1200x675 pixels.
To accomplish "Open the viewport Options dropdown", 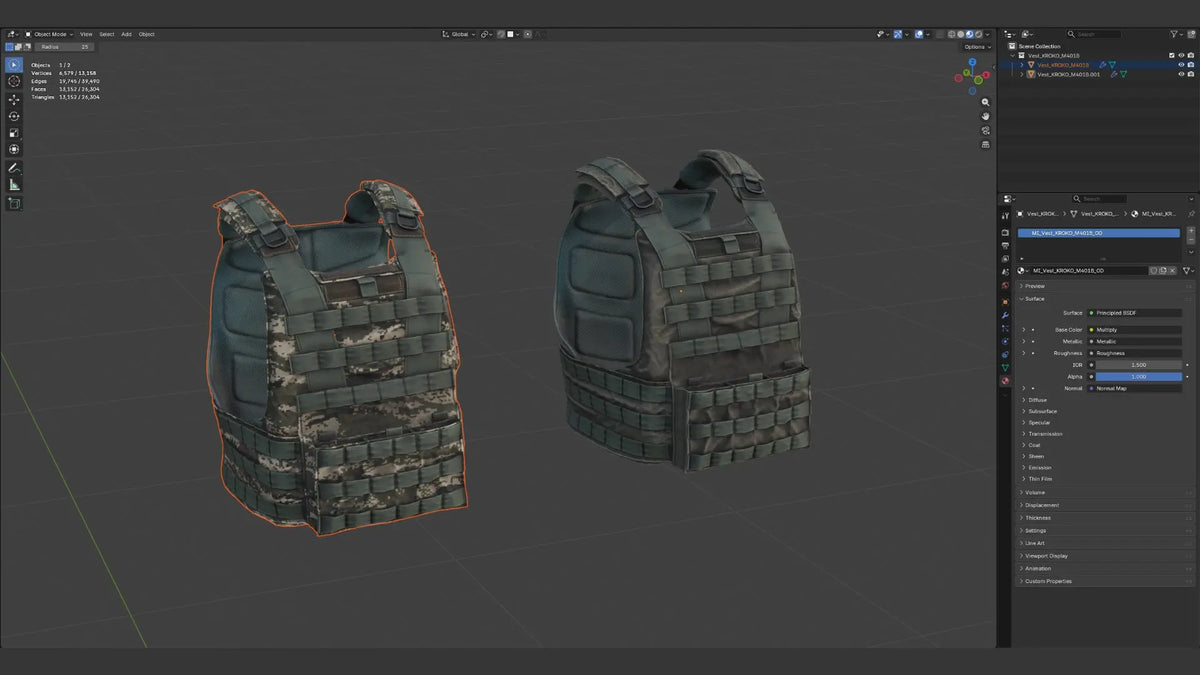I will click(x=977, y=47).
